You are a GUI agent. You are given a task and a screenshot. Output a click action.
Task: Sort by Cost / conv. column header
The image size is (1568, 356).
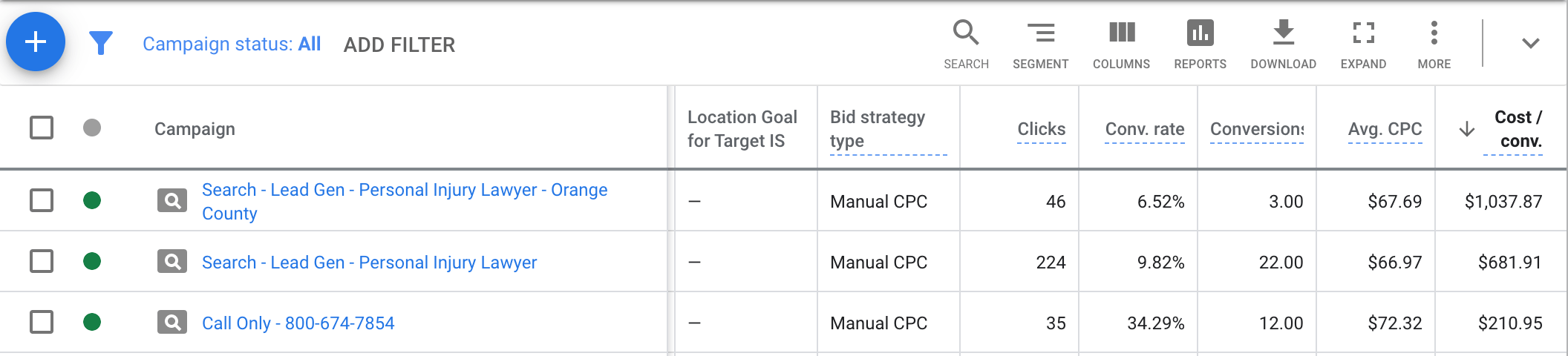1518,129
